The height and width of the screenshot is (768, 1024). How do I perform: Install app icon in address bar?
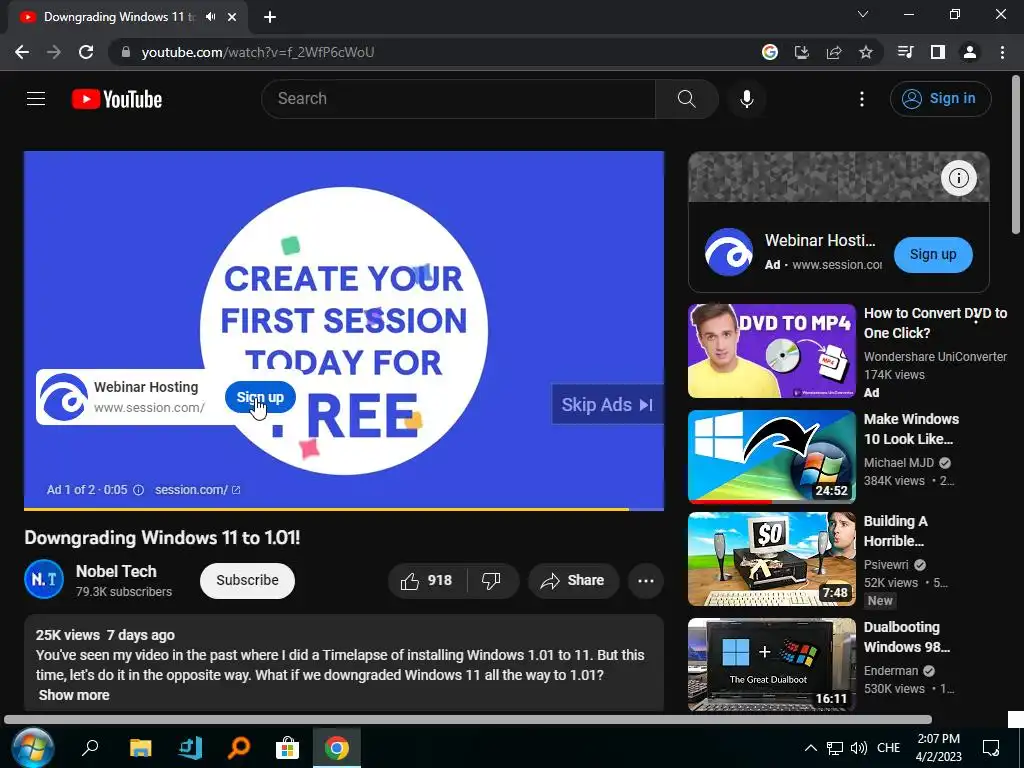[x=802, y=52]
